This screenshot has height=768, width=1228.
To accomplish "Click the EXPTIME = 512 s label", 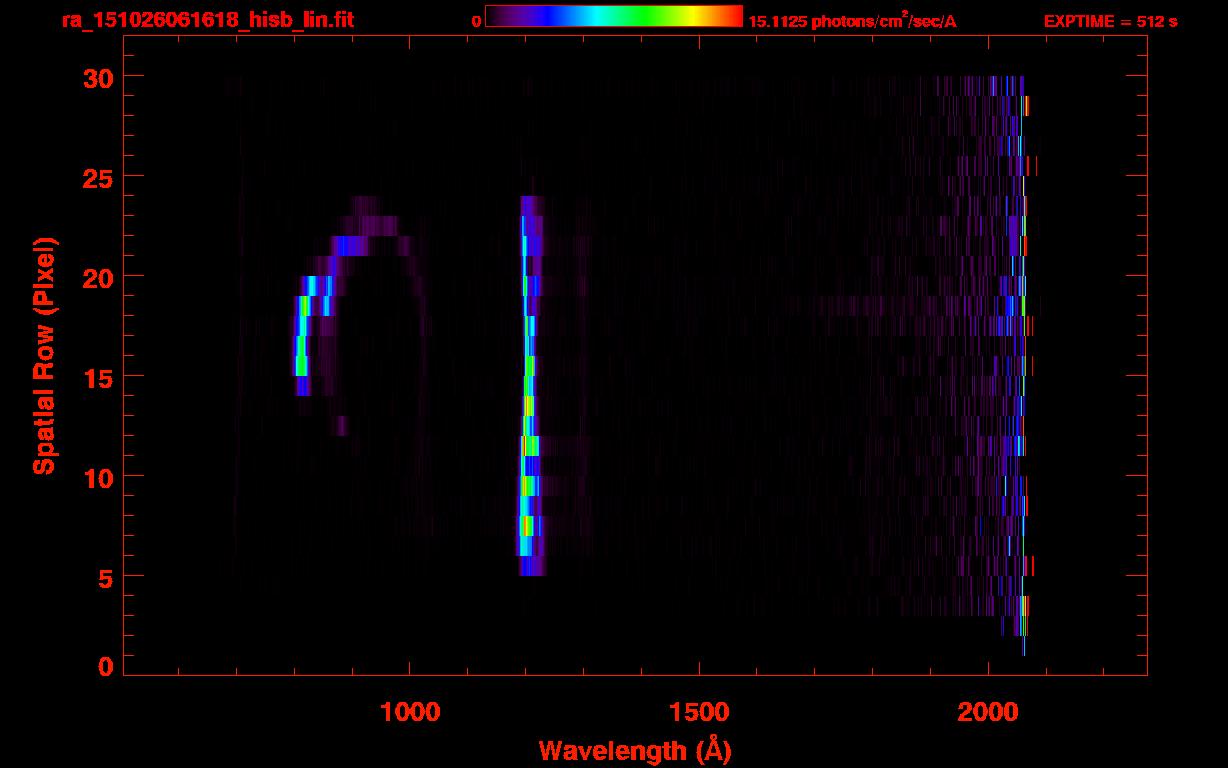I will 1110,21.
